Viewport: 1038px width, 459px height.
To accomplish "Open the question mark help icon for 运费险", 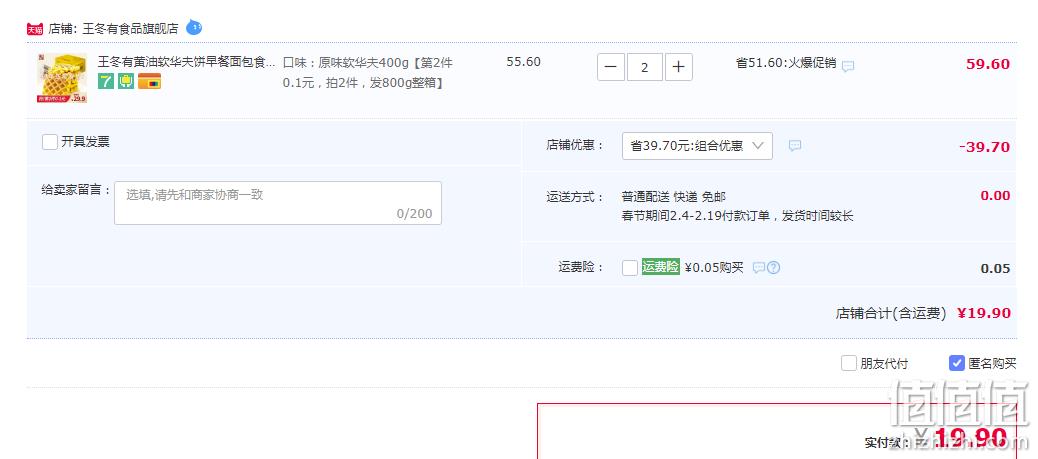I will coord(773,268).
